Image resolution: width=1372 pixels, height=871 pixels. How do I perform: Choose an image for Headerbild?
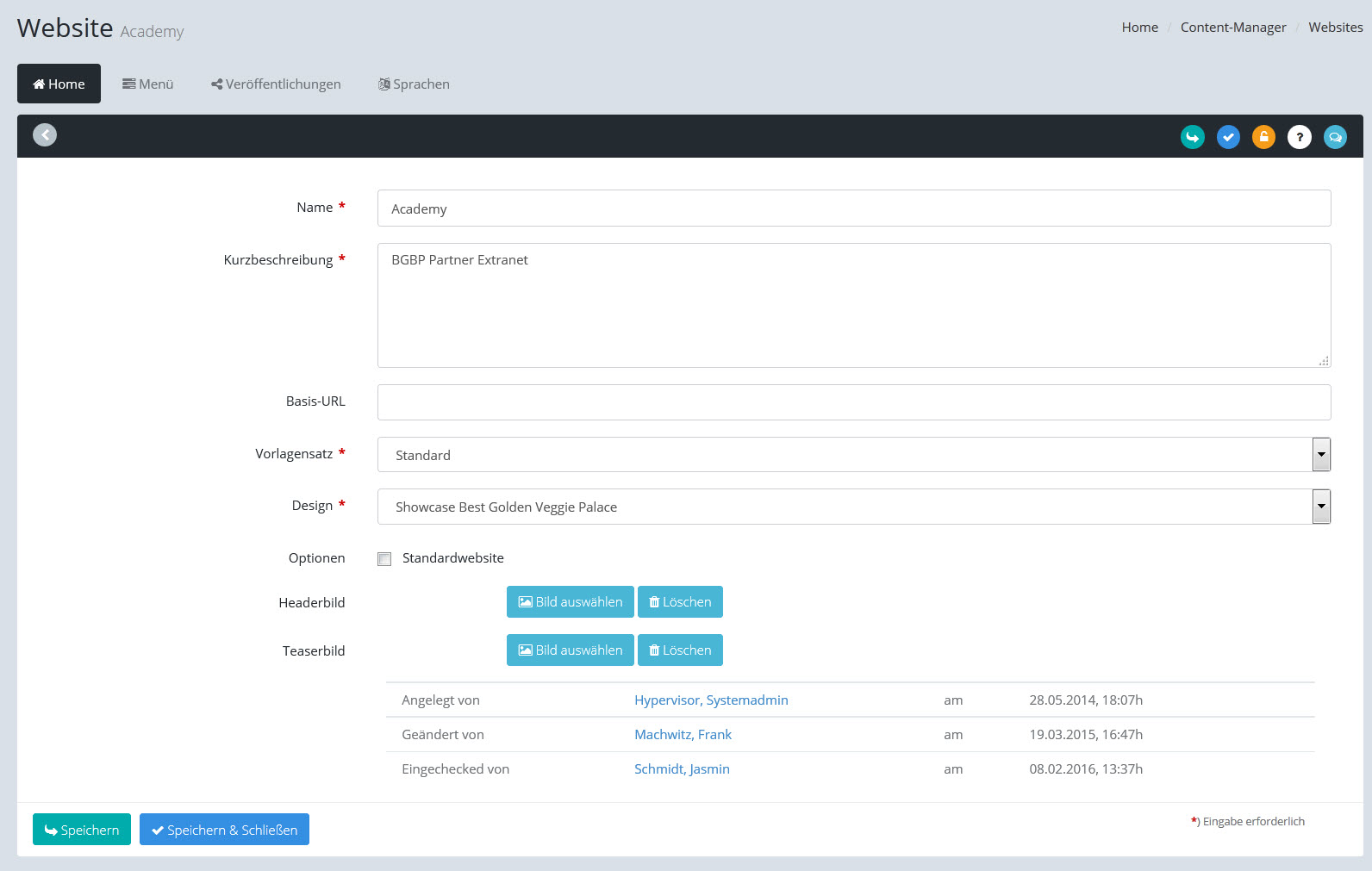pos(570,602)
